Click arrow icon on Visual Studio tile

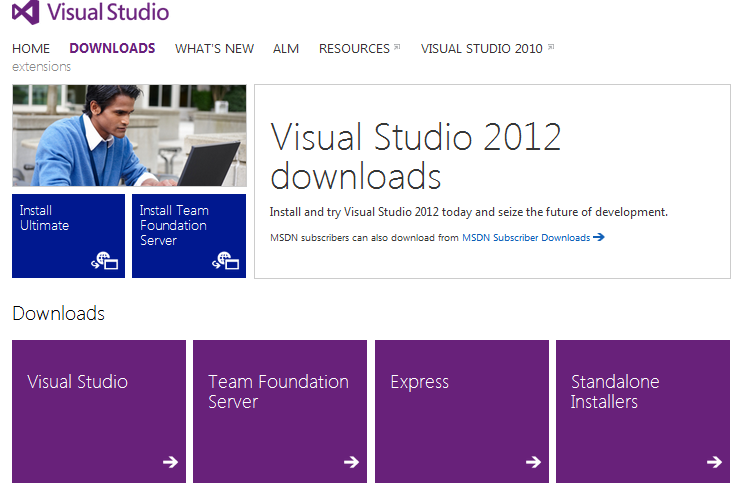click(x=170, y=462)
